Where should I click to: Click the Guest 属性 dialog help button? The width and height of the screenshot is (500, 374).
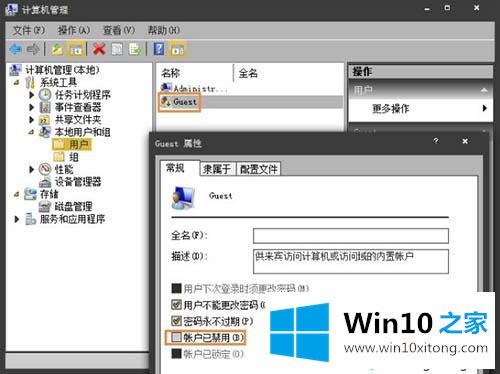coord(436,141)
